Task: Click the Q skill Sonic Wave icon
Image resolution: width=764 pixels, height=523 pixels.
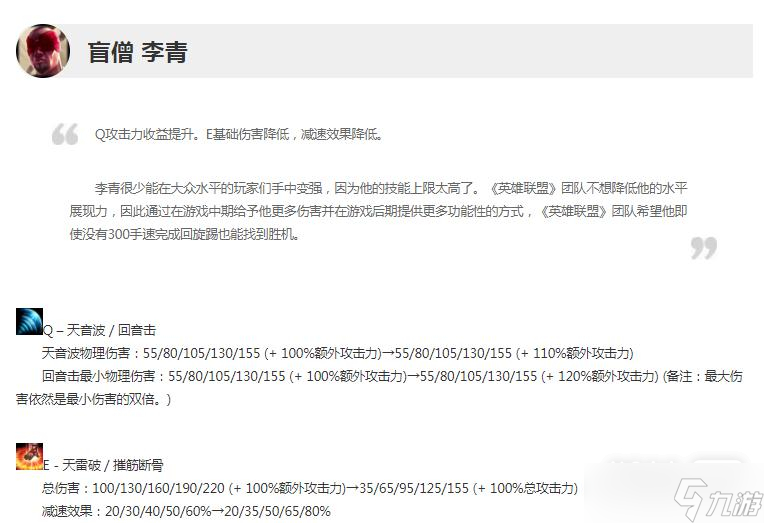Action: click(29, 321)
